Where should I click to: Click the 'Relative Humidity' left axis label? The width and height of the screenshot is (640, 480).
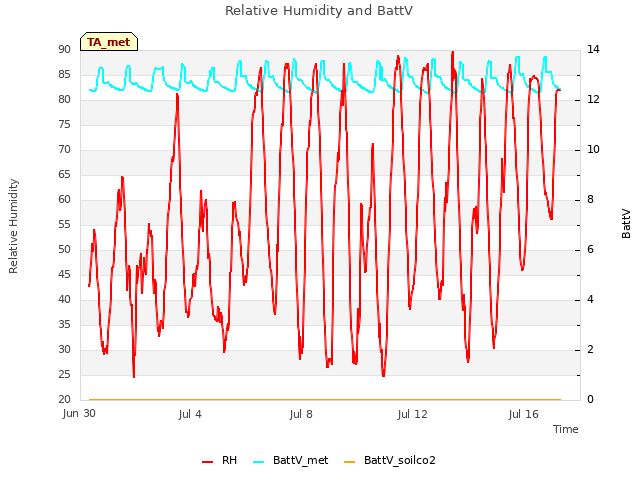click(13, 226)
